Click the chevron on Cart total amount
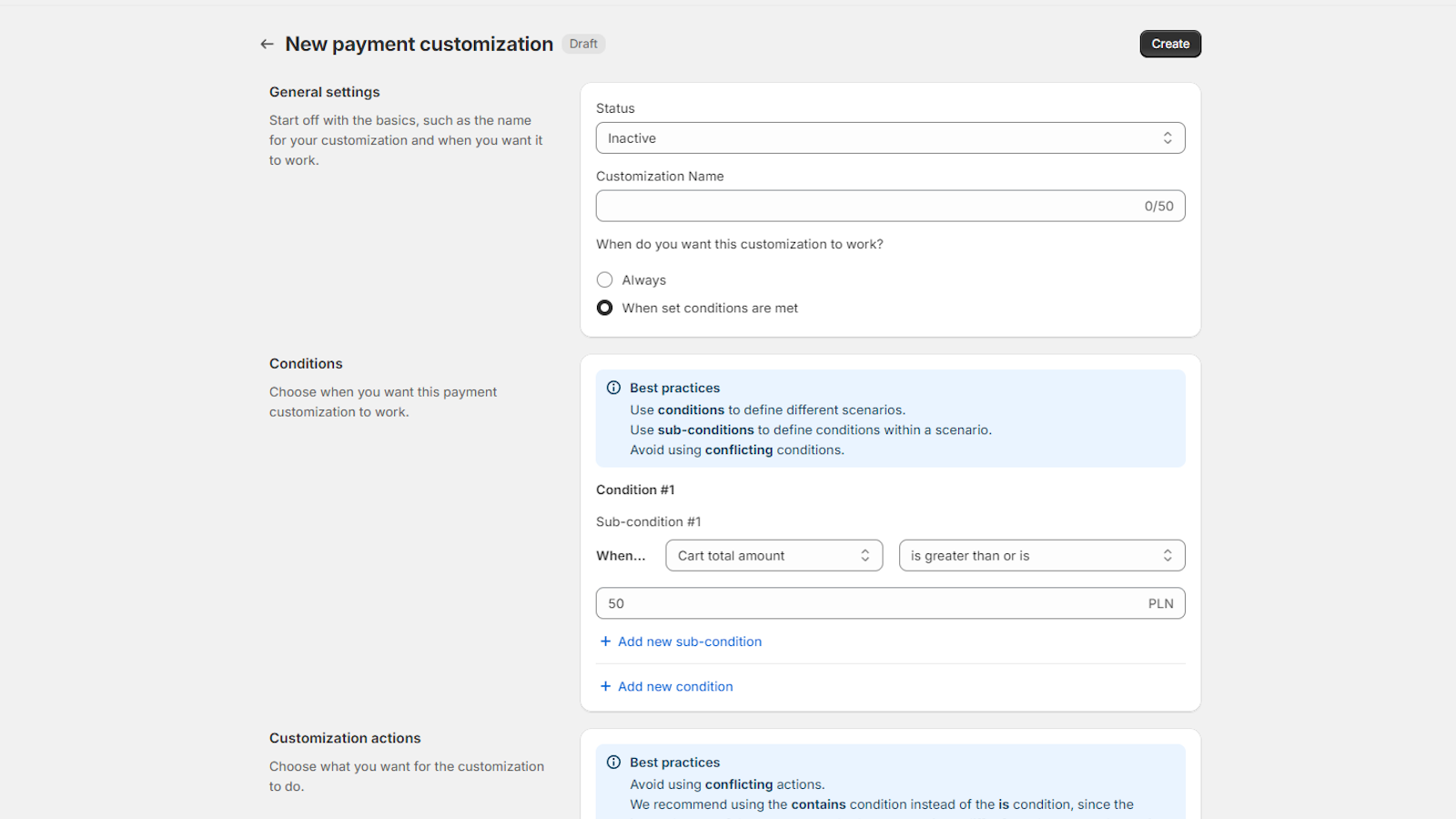This screenshot has height=819, width=1456. 864,555
